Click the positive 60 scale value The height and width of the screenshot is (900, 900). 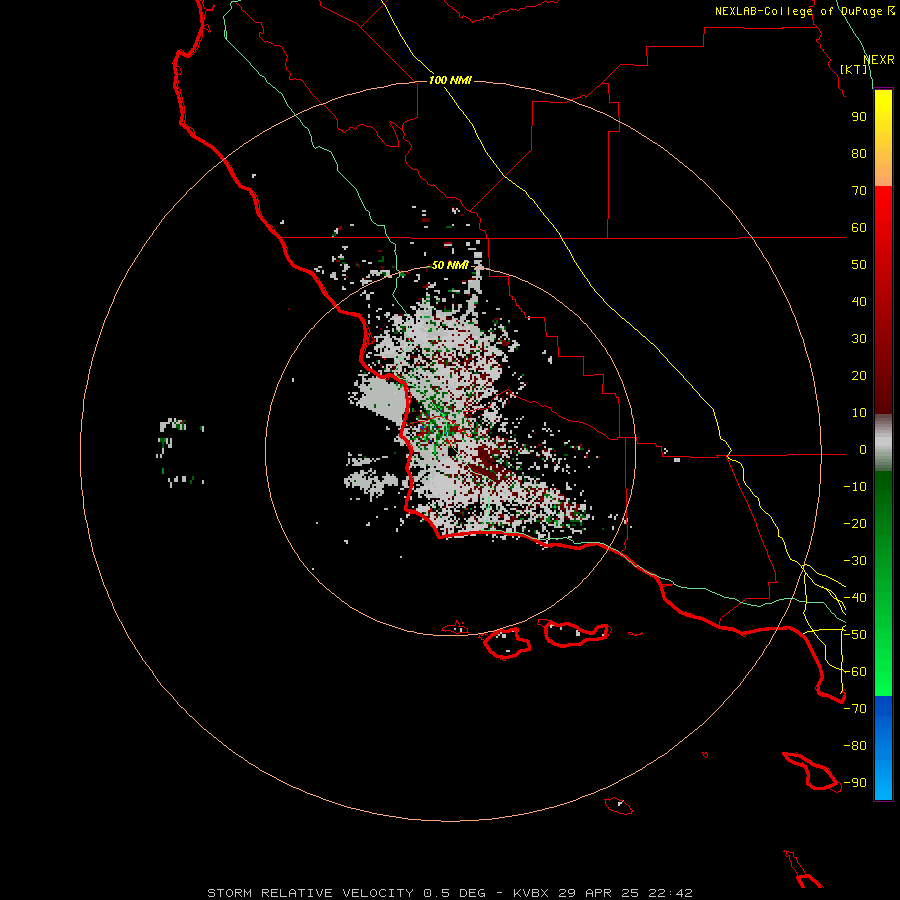[x=859, y=228]
